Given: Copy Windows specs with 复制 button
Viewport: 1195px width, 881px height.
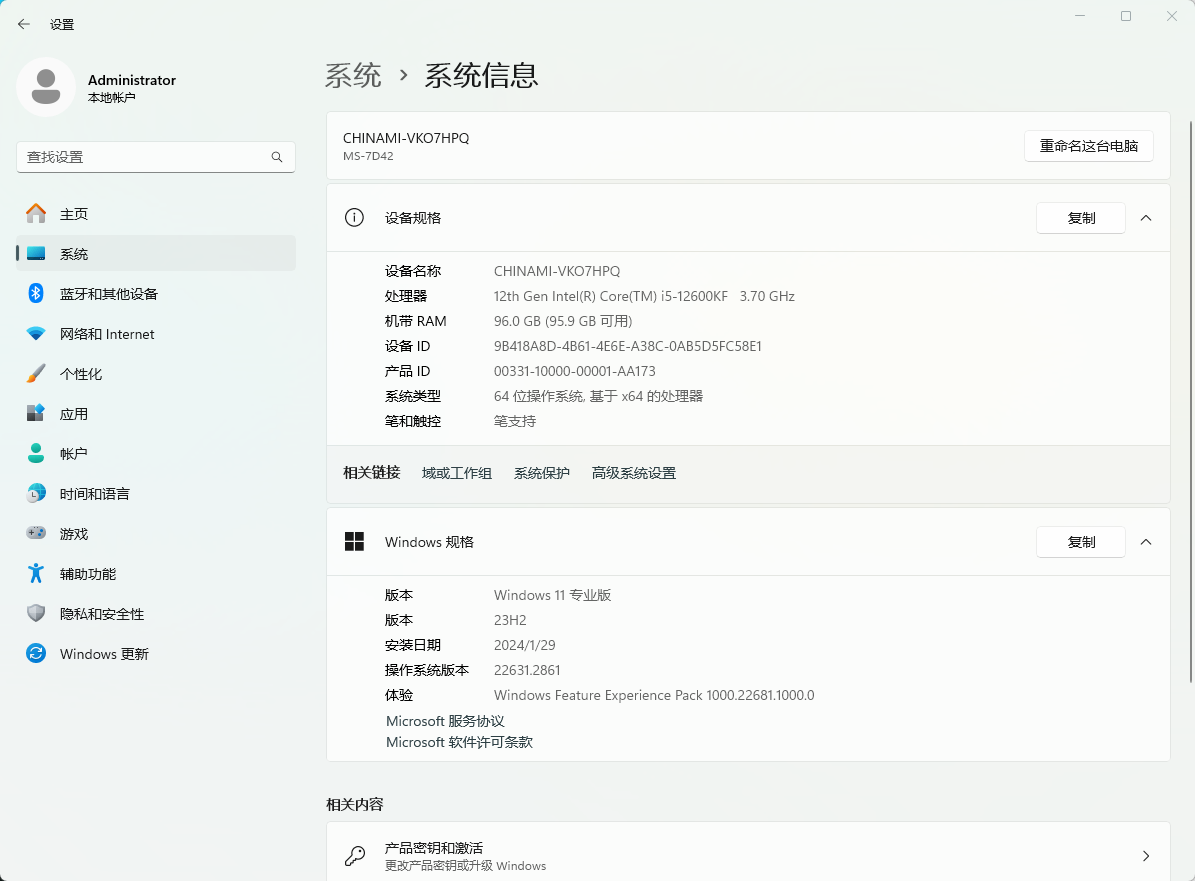Looking at the screenshot, I should (x=1081, y=542).
